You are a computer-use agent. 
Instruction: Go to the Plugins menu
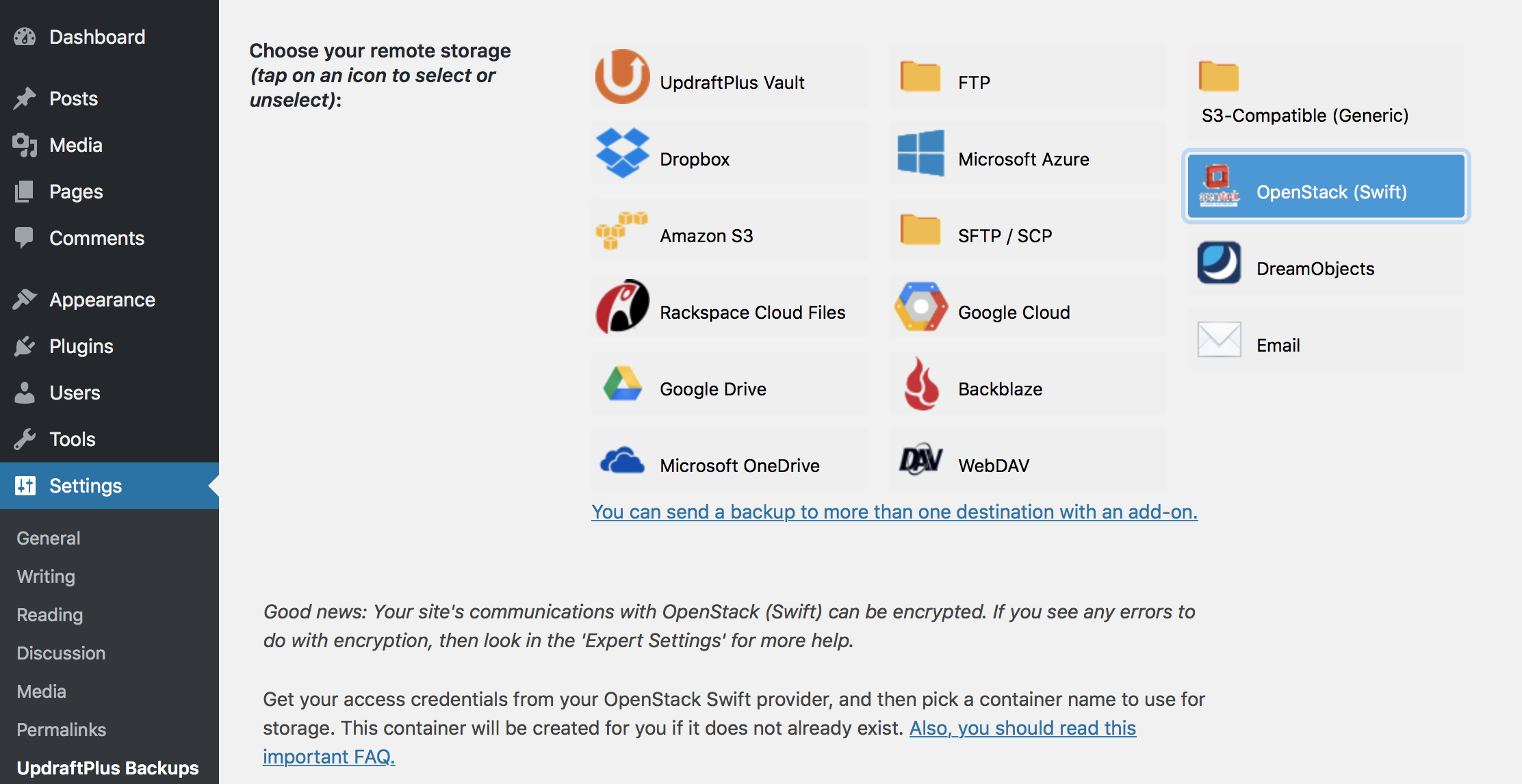click(109, 346)
